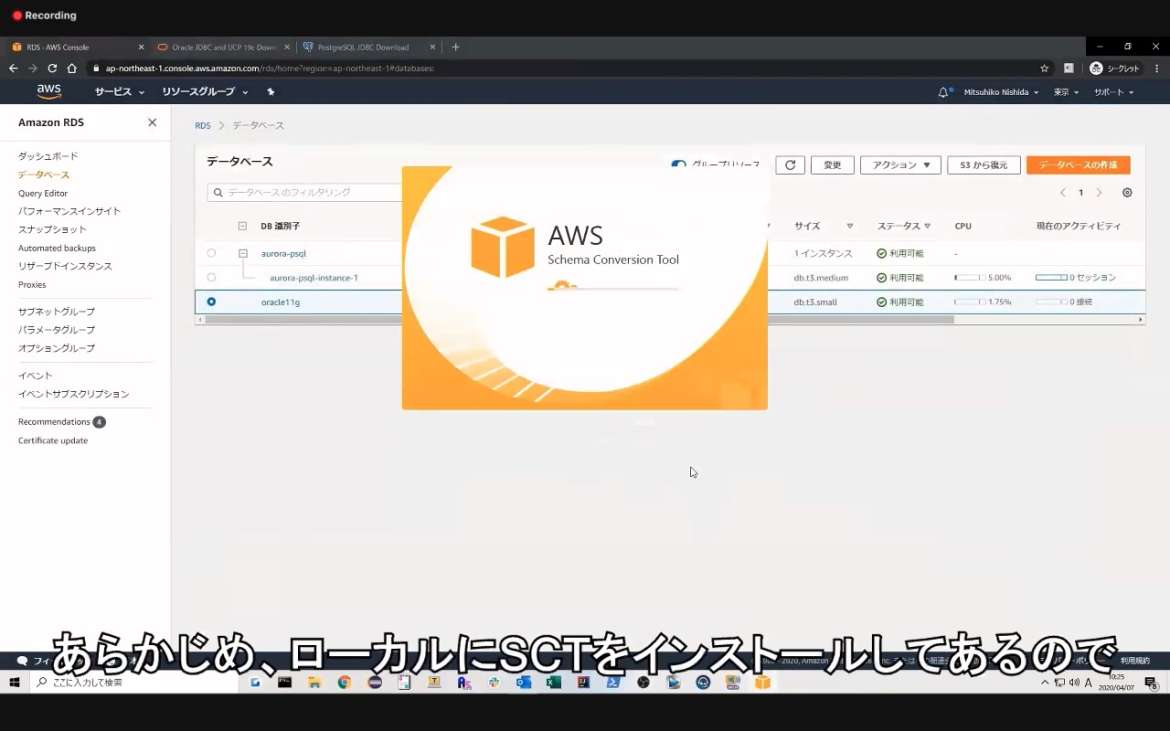Screen dimensions: 1170x731
Task: Click the Windows taskbar search box
Action: [134, 682]
